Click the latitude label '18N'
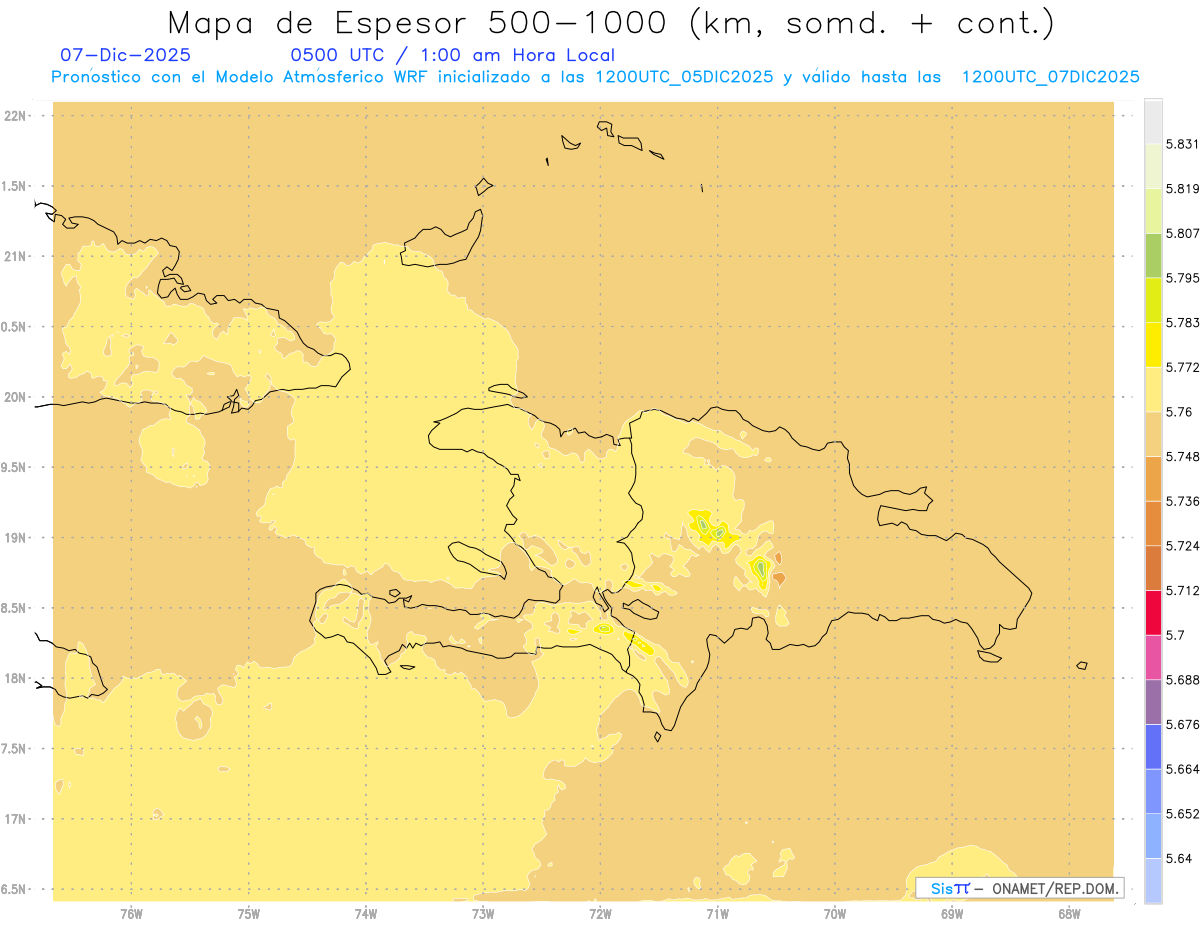 [x=17, y=678]
